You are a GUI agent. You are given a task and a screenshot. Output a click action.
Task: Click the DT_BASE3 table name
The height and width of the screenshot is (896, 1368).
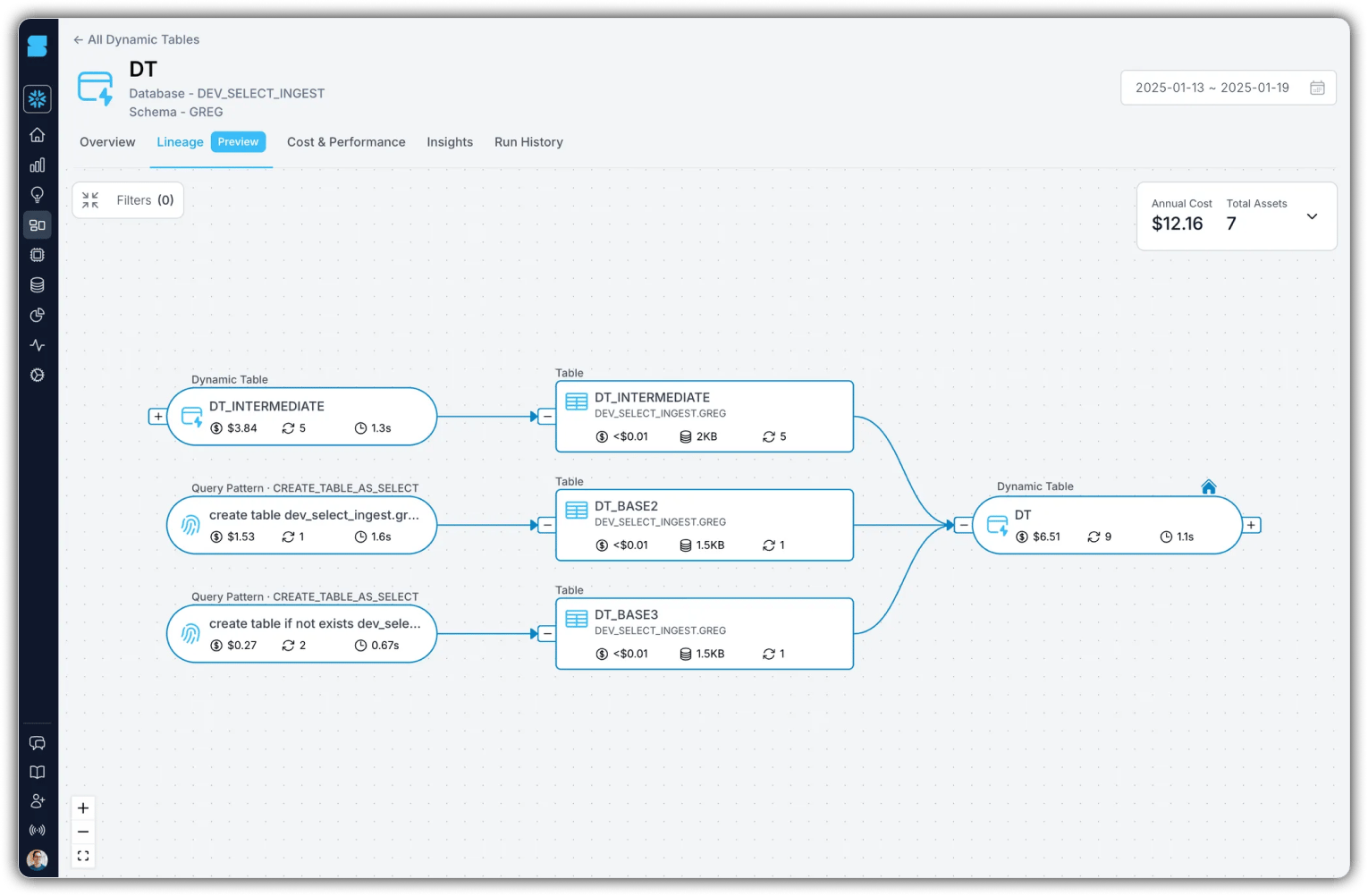(626, 615)
